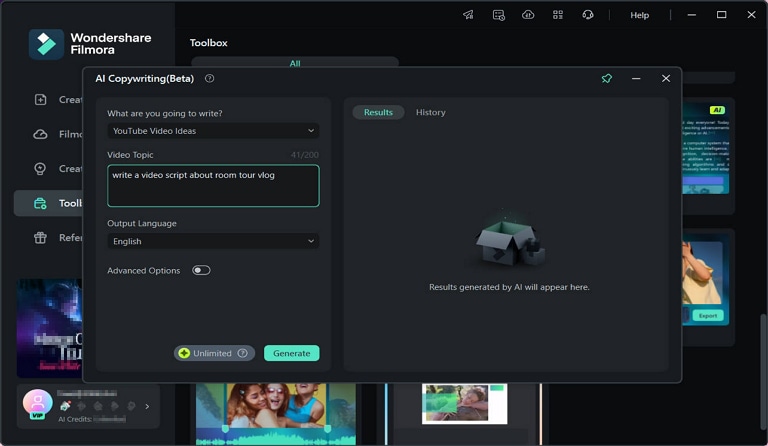Viewport: 768px width, 446px height.
Task: Click the question icon in Unlimited badge
Action: click(x=242, y=353)
